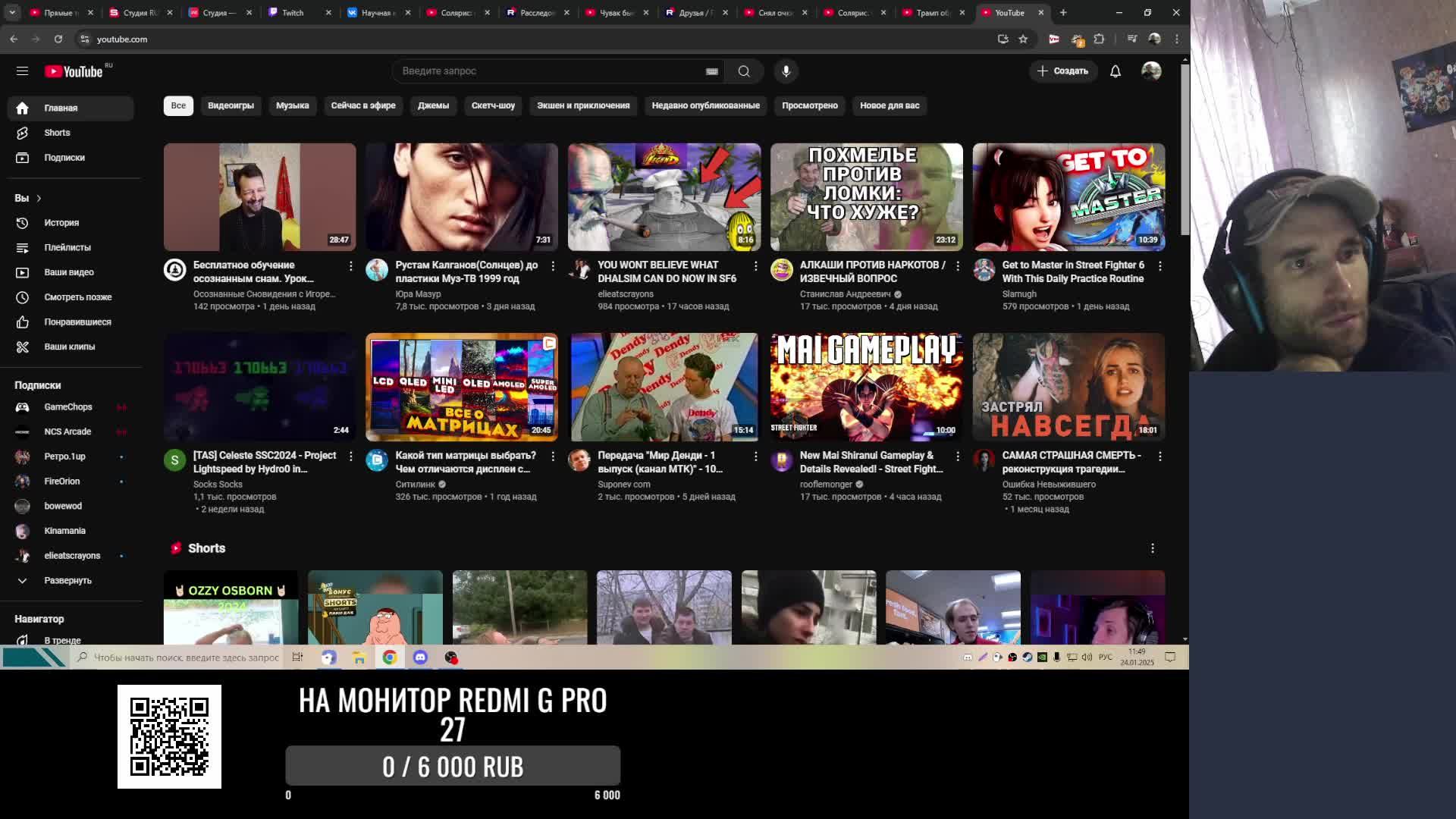
Task: Bookmark this page with star icon
Action: click(1023, 39)
